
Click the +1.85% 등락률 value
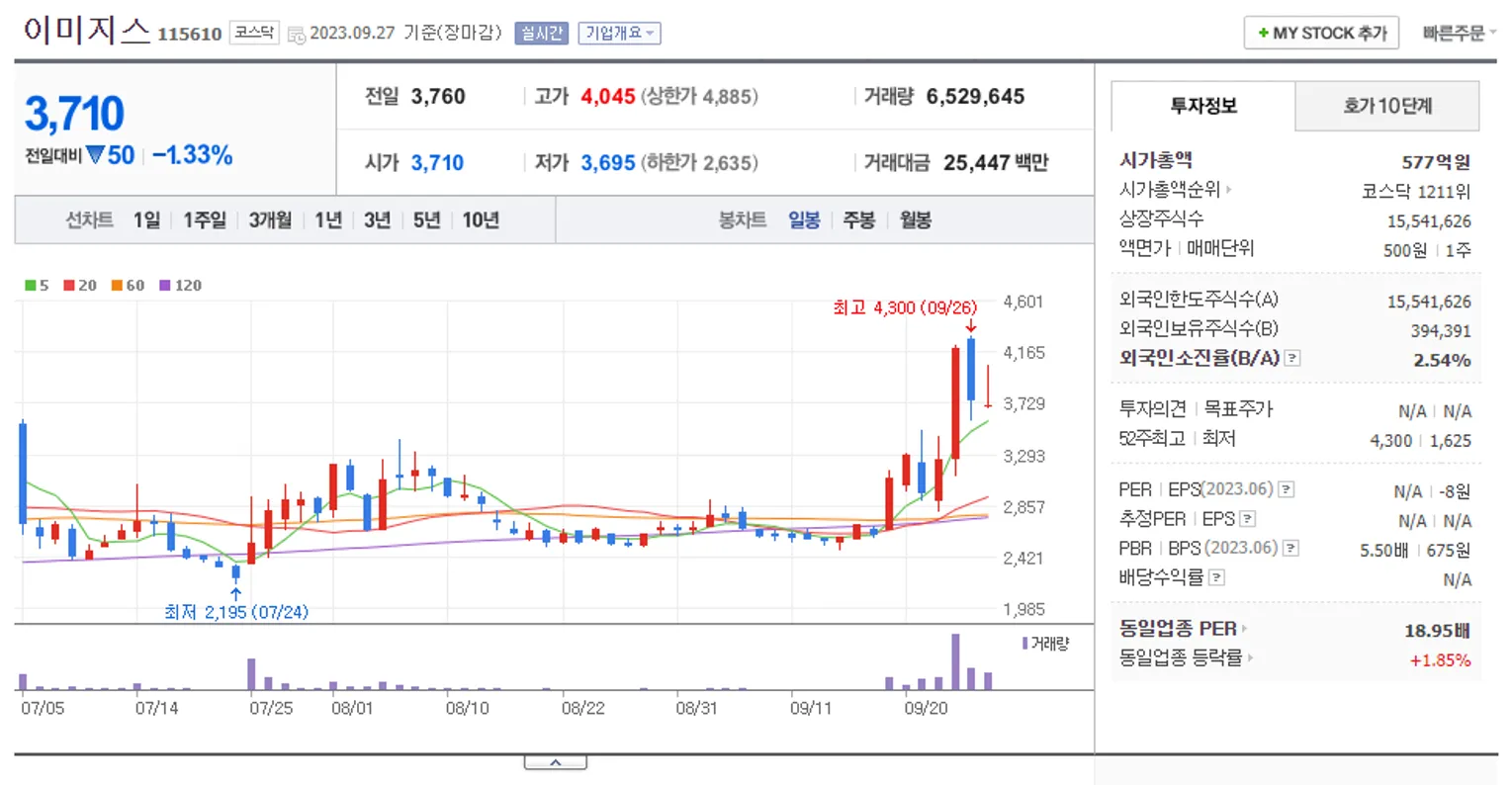coord(1440,660)
